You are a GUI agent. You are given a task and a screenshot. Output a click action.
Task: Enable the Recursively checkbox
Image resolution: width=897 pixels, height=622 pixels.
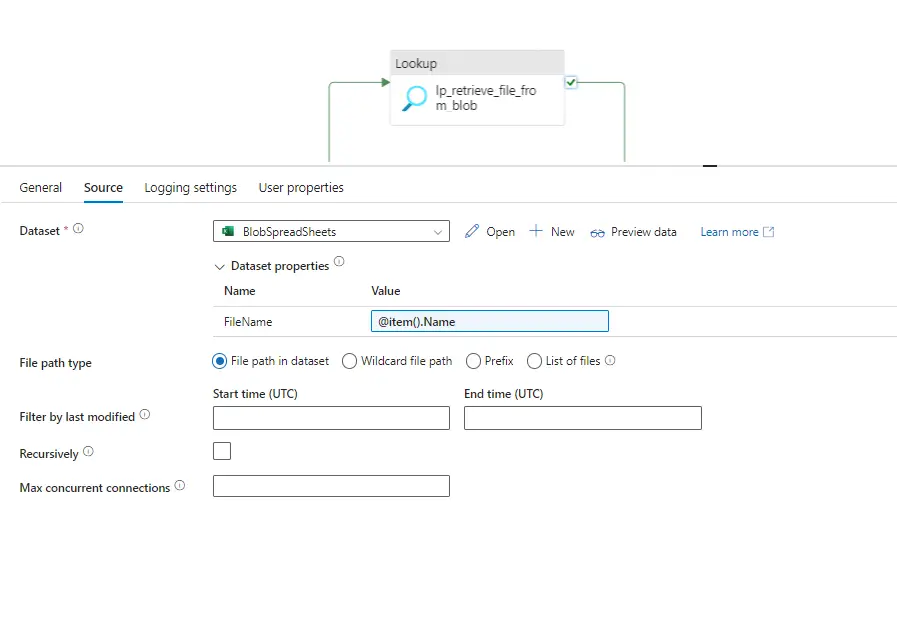[221, 451]
